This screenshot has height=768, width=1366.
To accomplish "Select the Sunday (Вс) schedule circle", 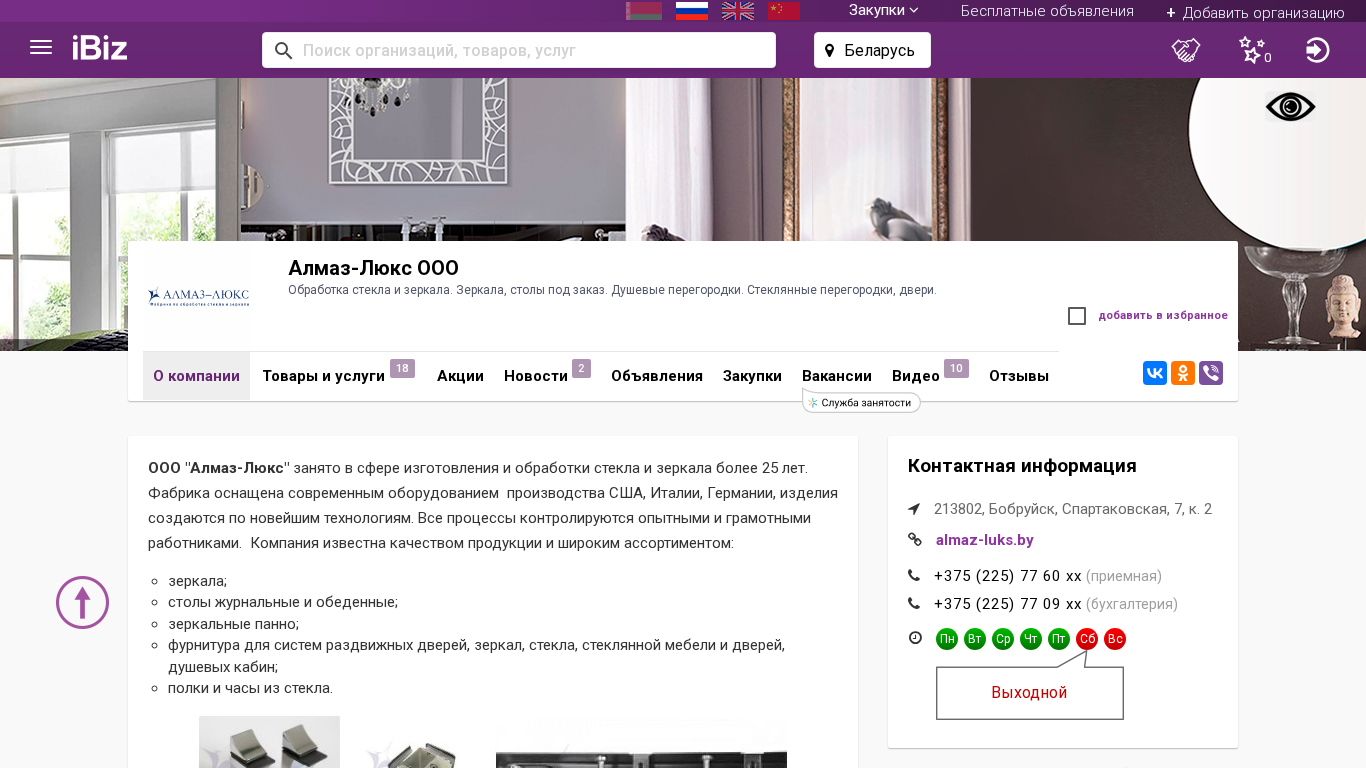I will [1115, 639].
